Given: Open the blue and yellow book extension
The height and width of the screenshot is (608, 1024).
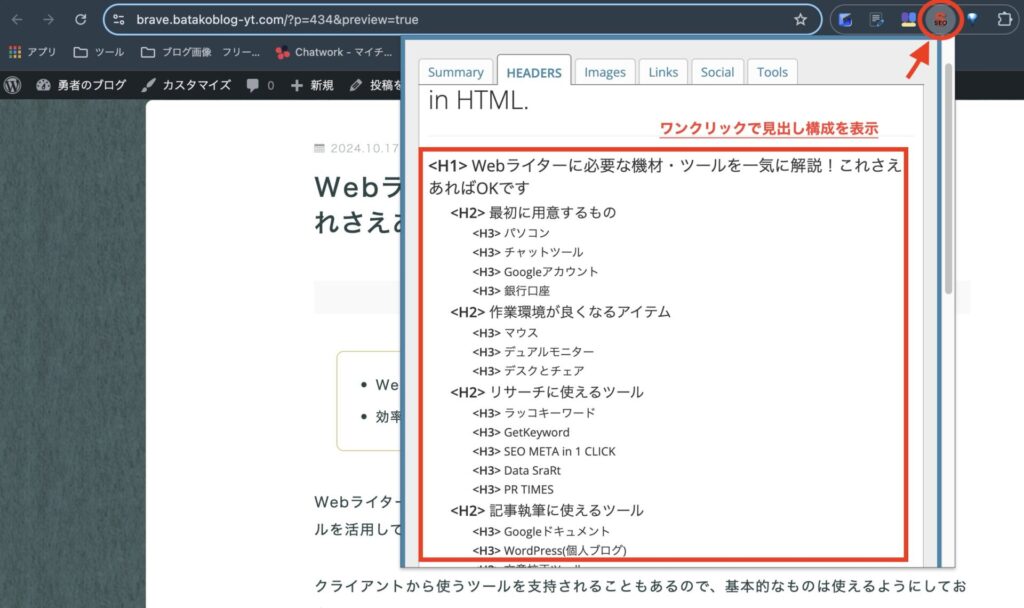Looking at the screenshot, I should tap(908, 20).
